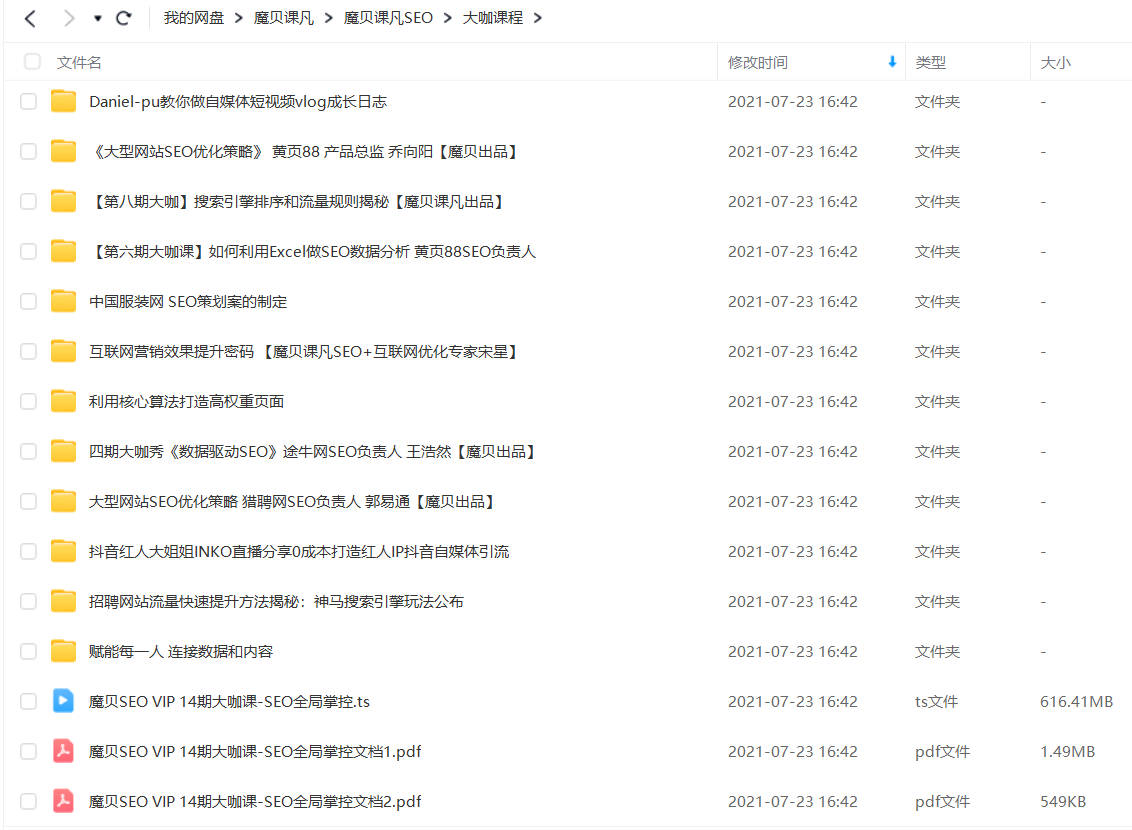Open 中国服装网 SEO策划案的制定 folder name
1132x830 pixels.
pos(188,302)
